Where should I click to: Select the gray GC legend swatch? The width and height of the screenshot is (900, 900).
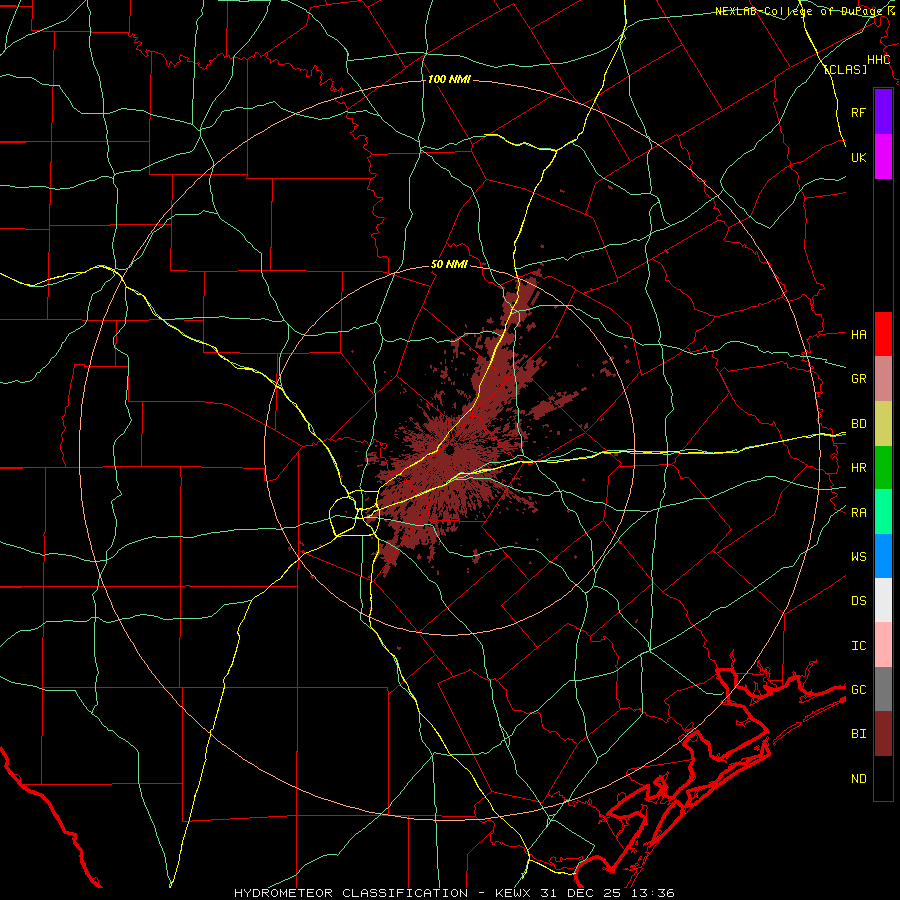coord(883,689)
